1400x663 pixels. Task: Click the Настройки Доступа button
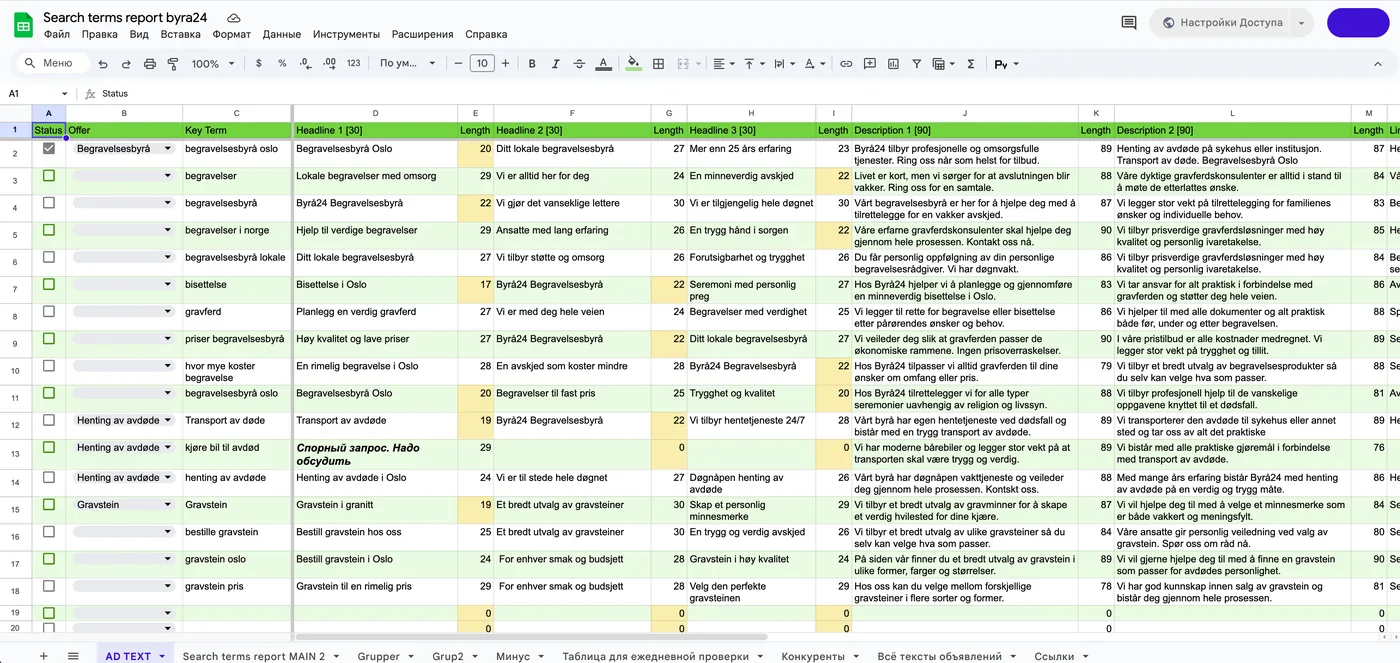tap(1230, 22)
